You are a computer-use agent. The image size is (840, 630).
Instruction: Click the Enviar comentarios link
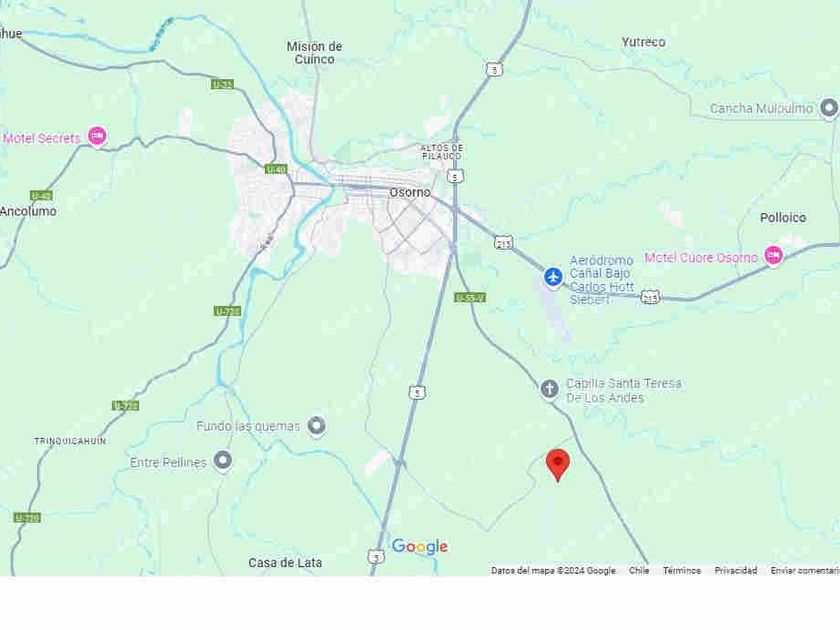pyautogui.click(x=805, y=571)
